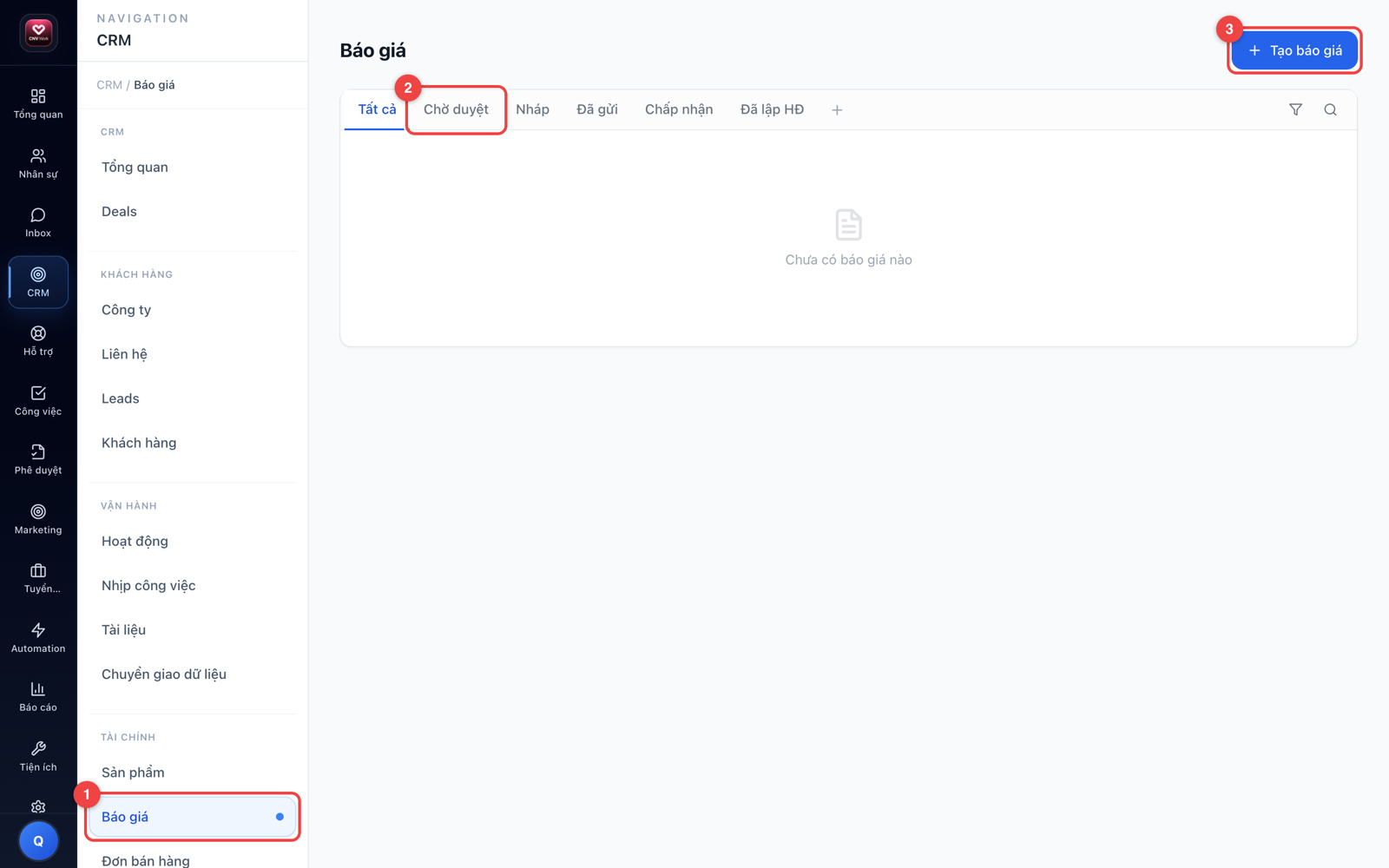Click the Báo giá page heading
Screen dimensions: 1389x868
point(373,50)
